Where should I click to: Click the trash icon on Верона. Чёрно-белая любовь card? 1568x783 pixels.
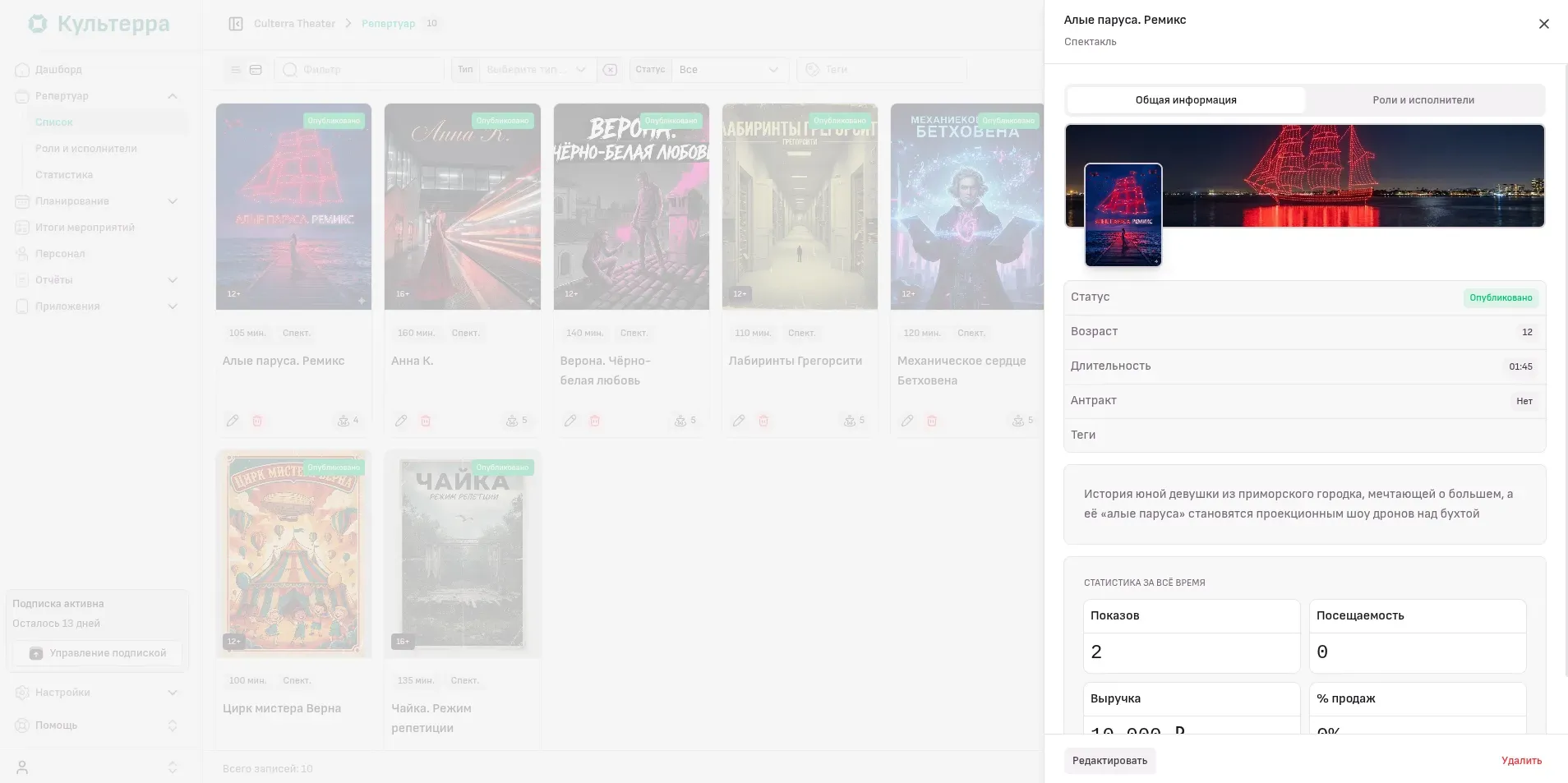(595, 421)
